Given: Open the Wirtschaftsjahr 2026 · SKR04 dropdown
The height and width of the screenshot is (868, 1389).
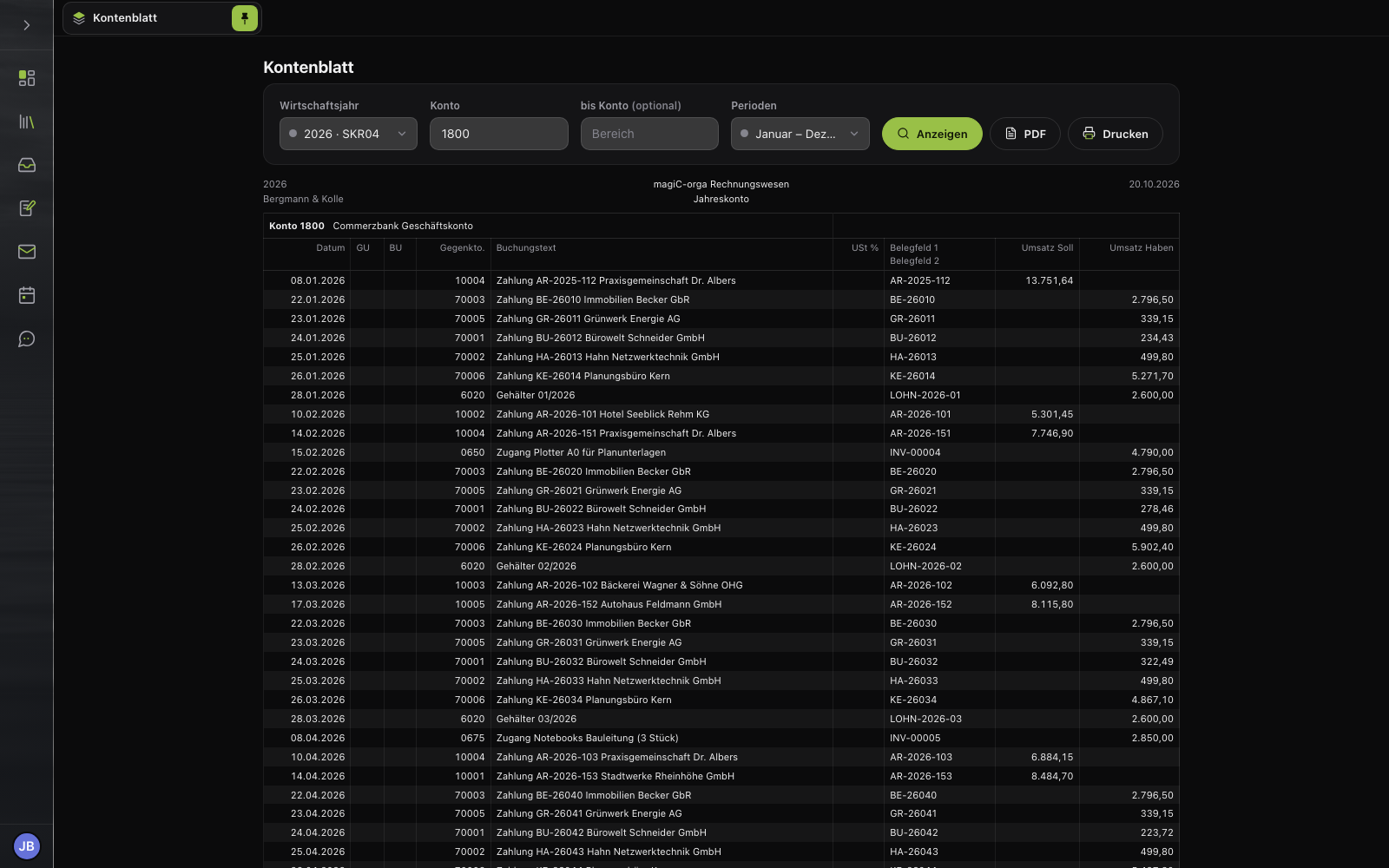Looking at the screenshot, I should 348,134.
